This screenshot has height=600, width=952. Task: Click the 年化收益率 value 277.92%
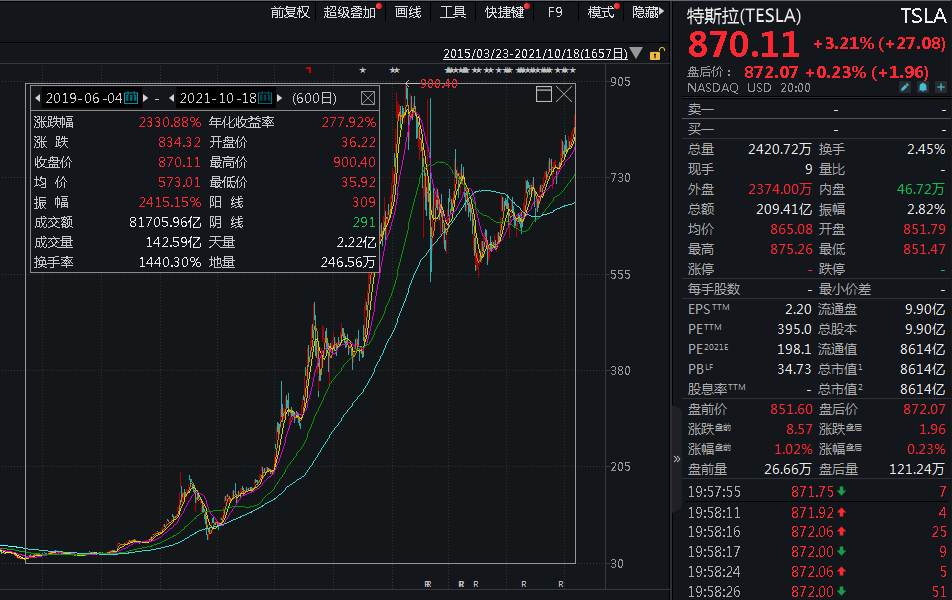click(348, 122)
